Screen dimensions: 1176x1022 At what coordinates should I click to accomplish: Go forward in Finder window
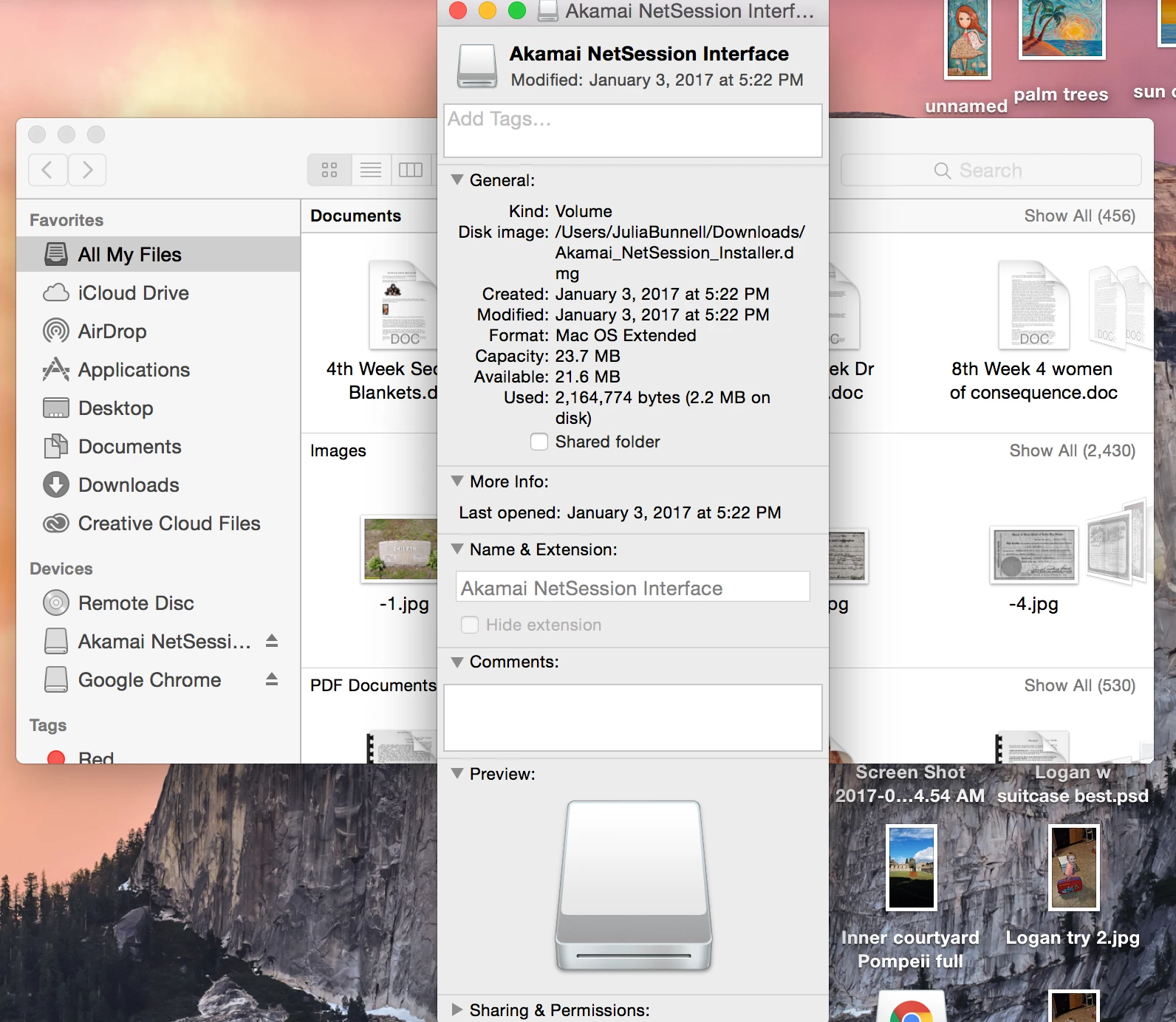click(87, 170)
